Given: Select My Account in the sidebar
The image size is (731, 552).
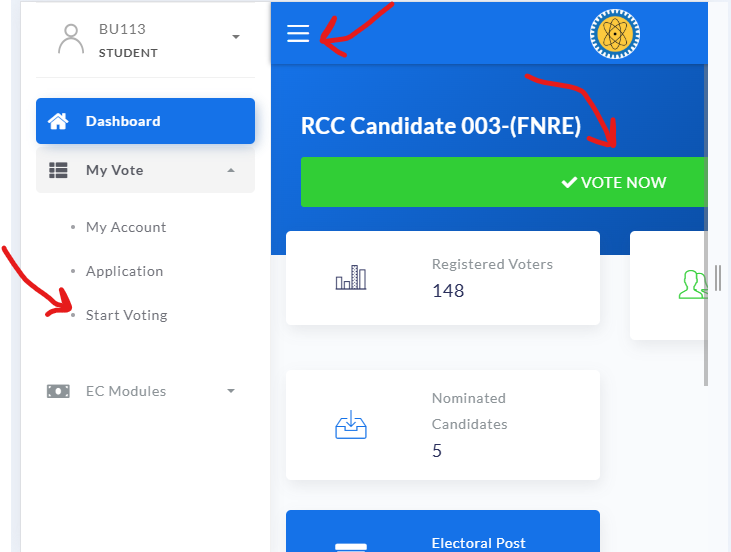Looking at the screenshot, I should pyautogui.click(x=126, y=227).
